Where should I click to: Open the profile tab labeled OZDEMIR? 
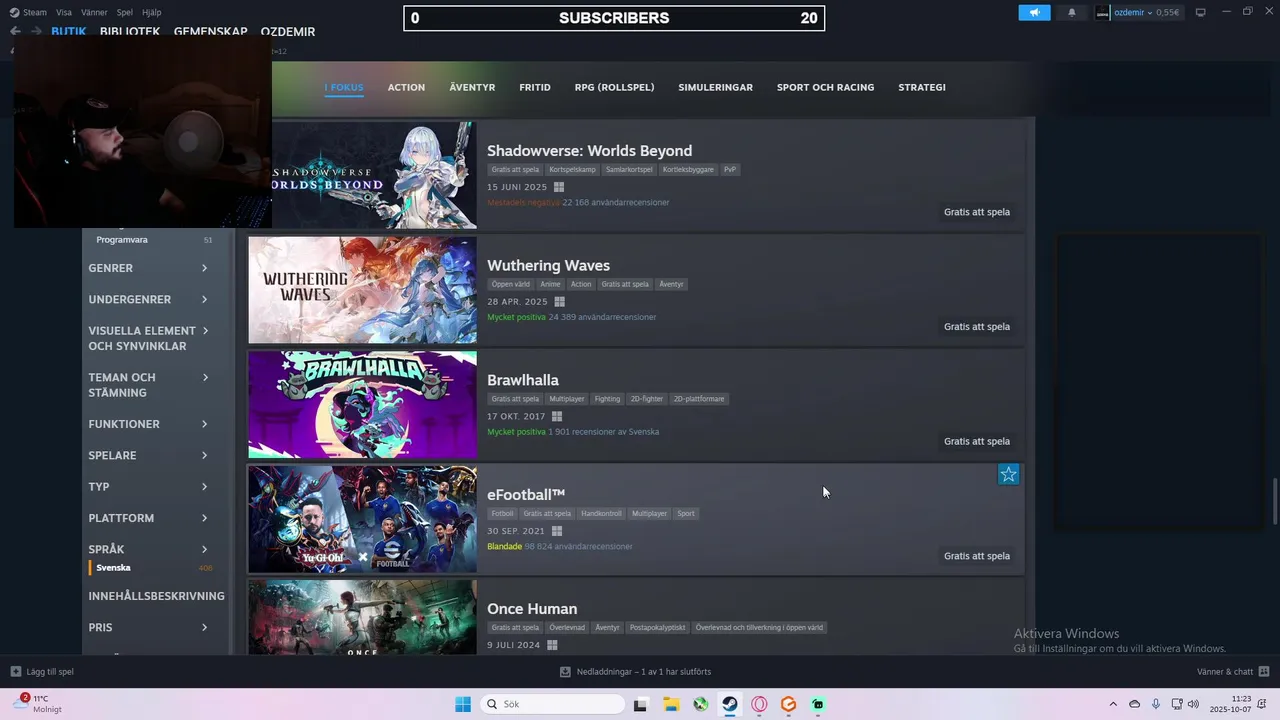tap(288, 31)
